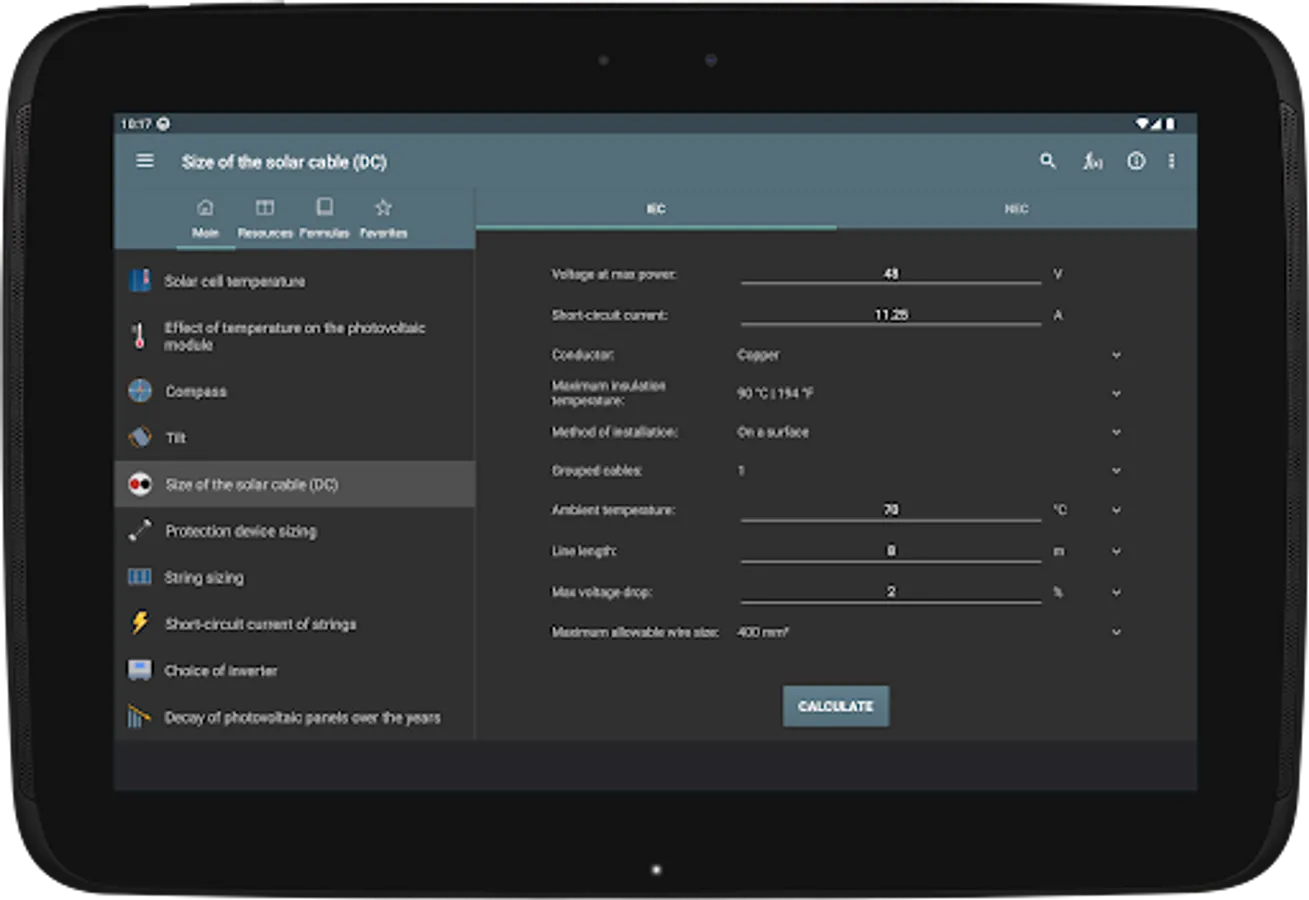Change the Line length unit dropdown

pos(1116,551)
